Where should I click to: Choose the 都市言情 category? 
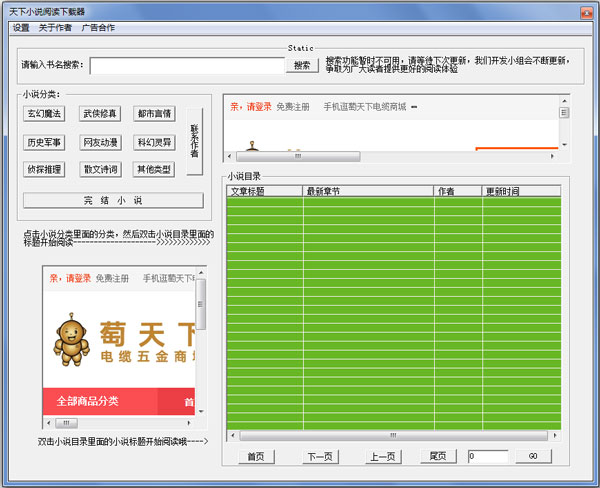(154, 114)
